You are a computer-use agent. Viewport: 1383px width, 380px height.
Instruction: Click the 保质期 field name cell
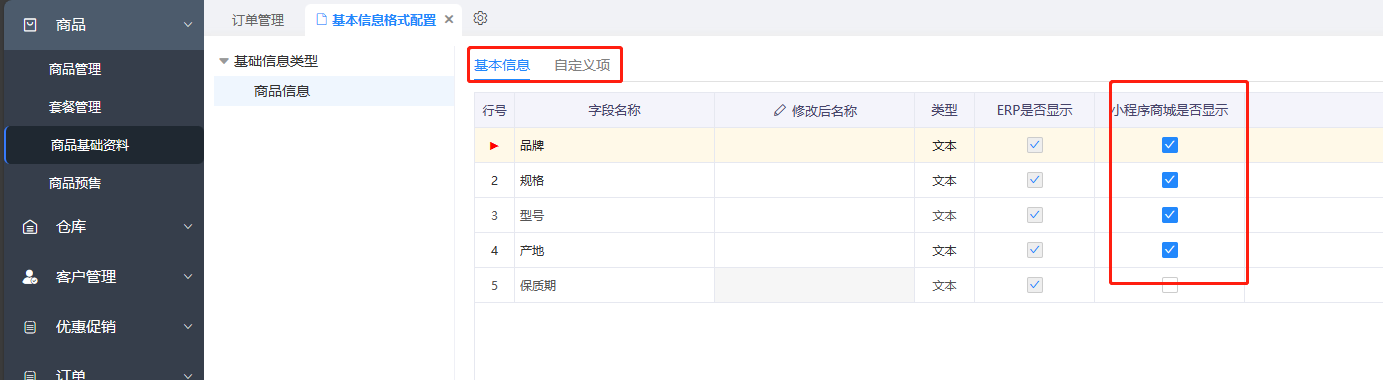point(614,285)
